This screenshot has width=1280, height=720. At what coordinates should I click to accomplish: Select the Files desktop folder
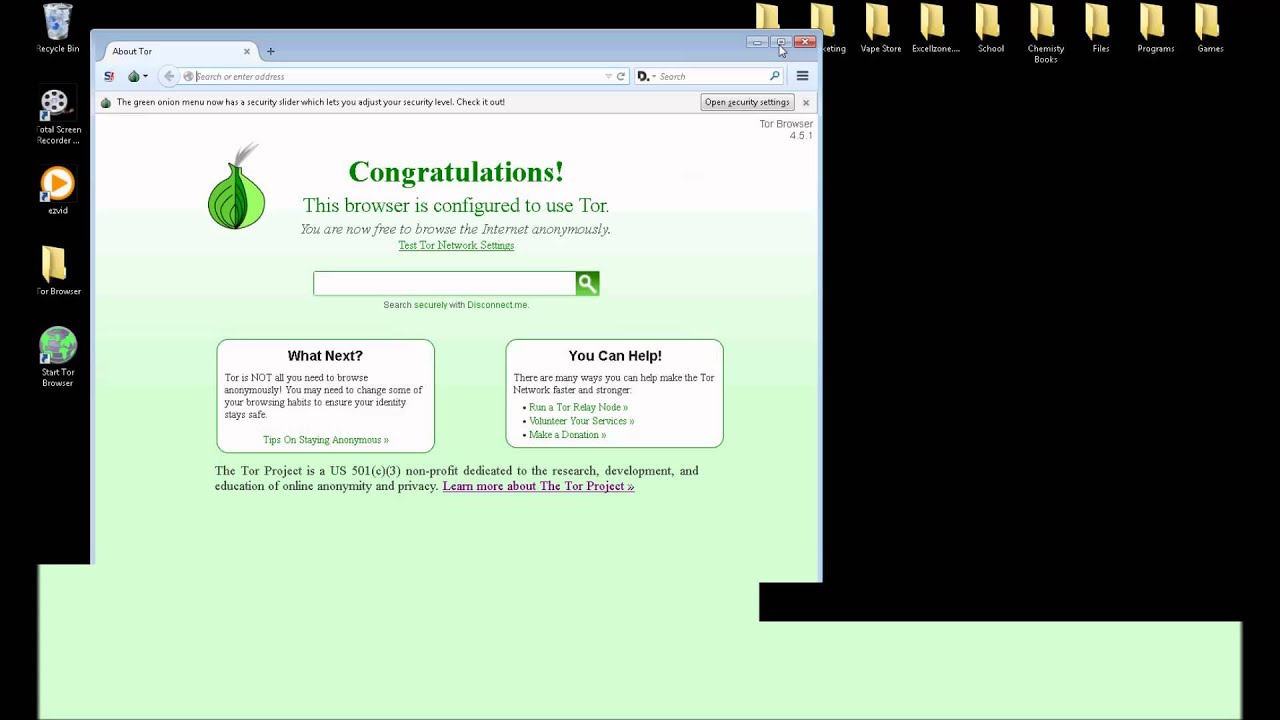[x=1100, y=29]
